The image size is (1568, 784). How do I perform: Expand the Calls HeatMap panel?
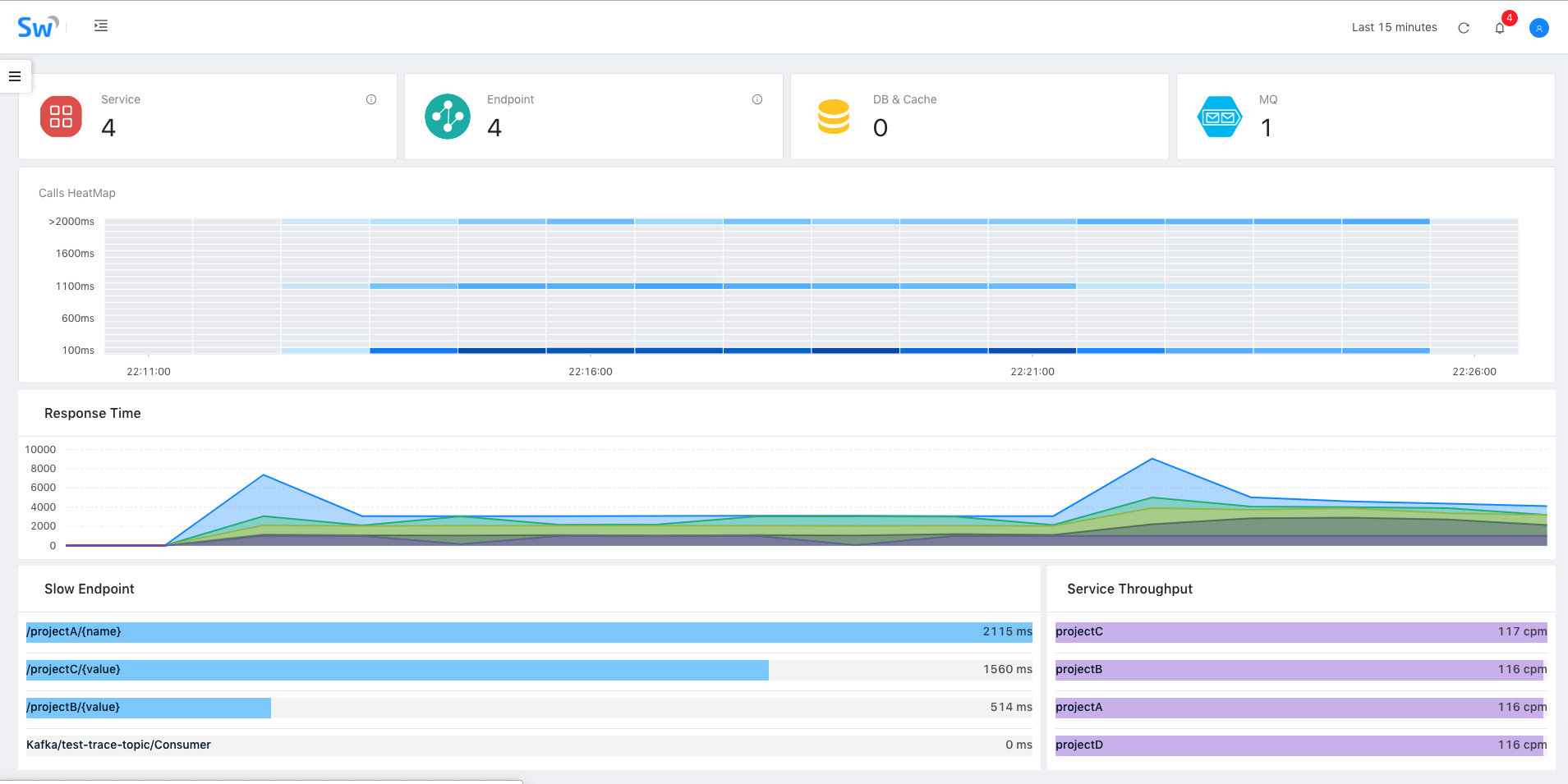[x=77, y=193]
